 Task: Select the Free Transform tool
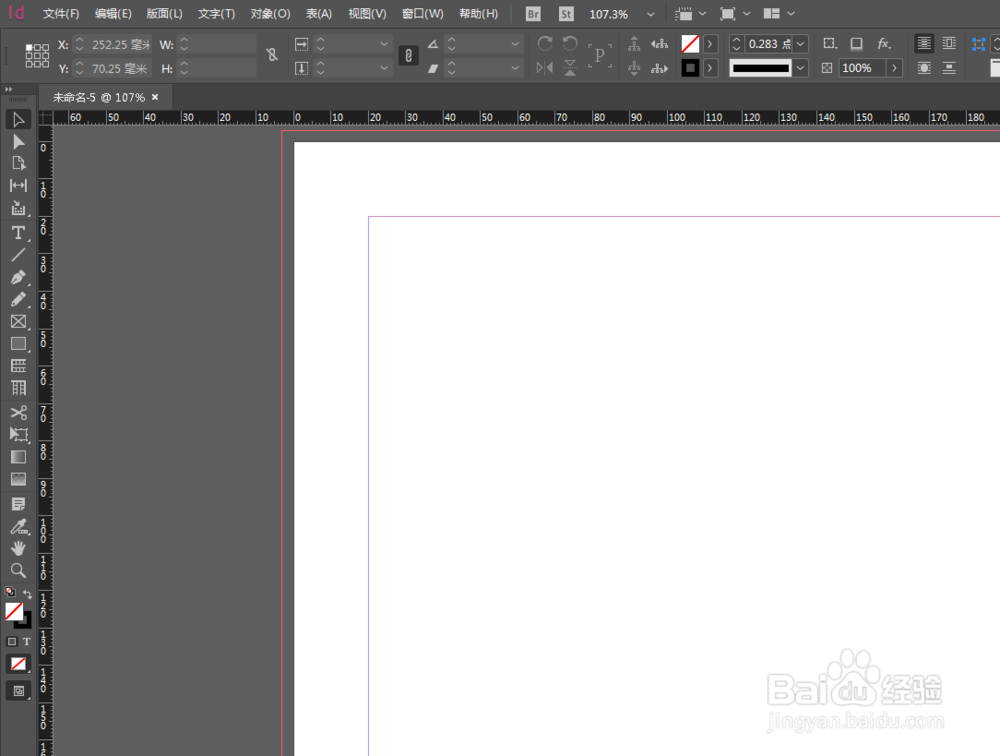(x=18, y=434)
